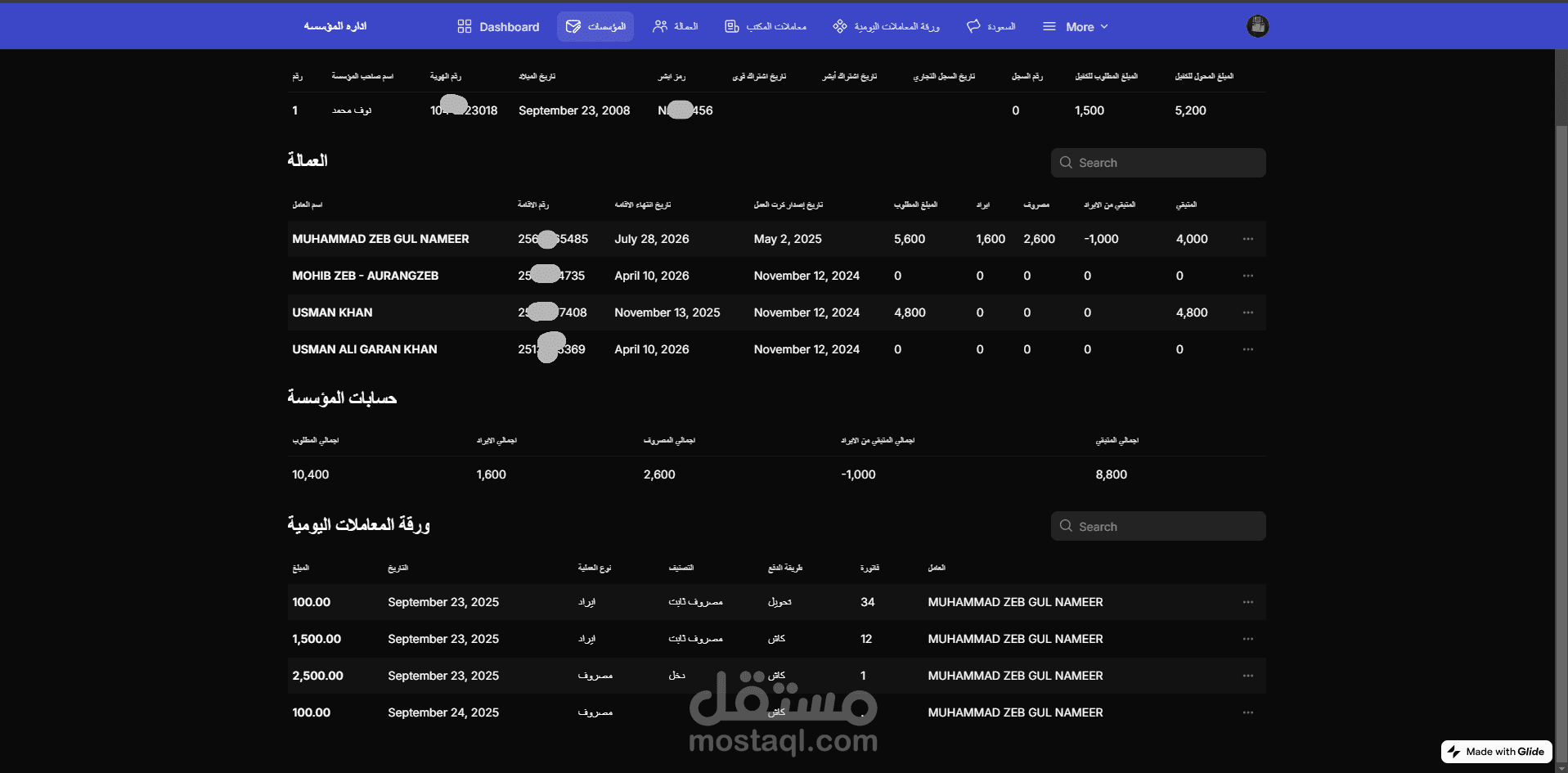Focus the Search field of the daily transactions section

click(1158, 527)
